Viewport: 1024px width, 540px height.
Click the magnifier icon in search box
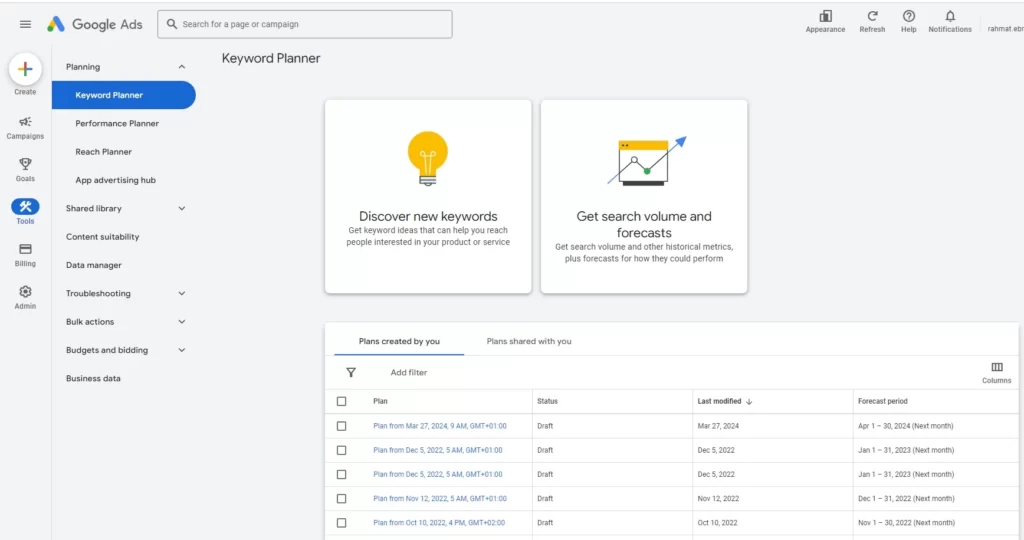[172, 24]
